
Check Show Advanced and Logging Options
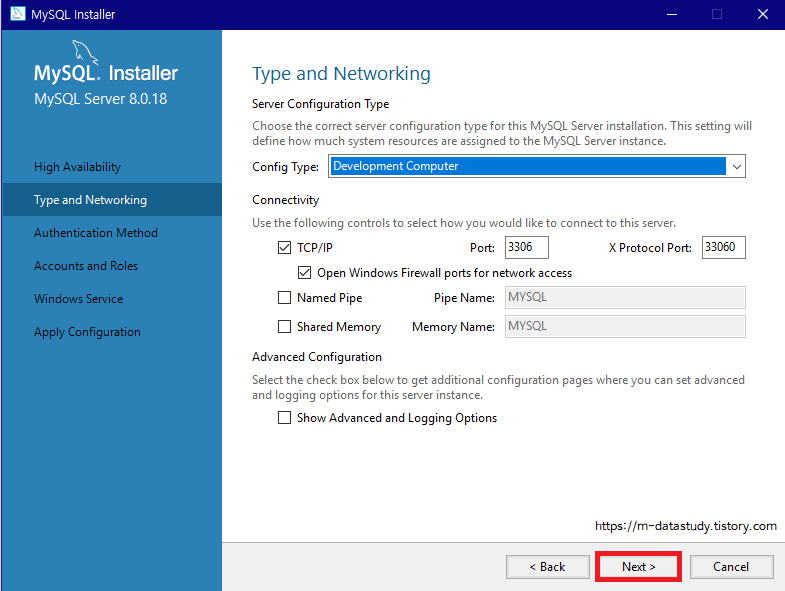click(284, 418)
